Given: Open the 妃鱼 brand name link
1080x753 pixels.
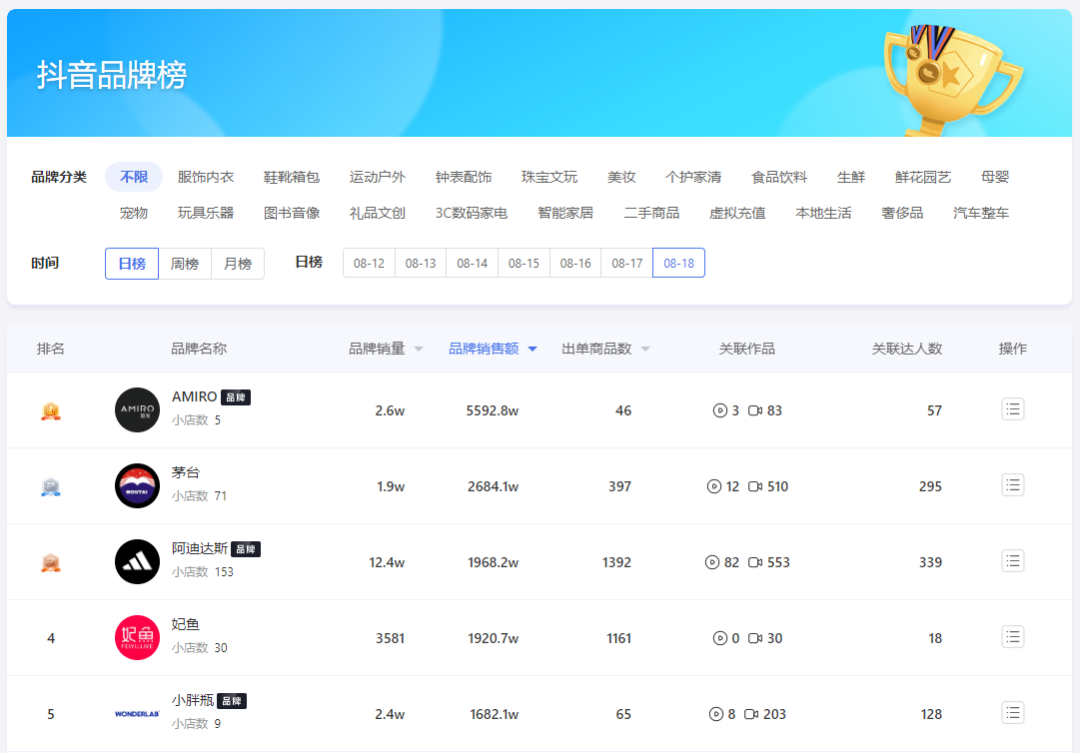Looking at the screenshot, I should (x=186, y=624).
